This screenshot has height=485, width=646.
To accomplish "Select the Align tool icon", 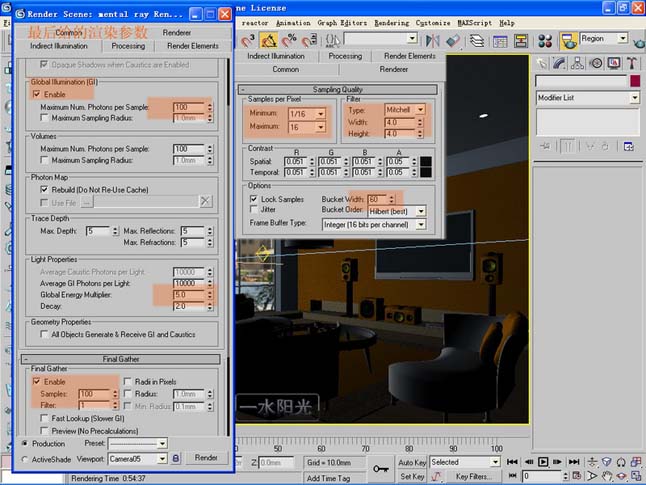I will (453, 40).
